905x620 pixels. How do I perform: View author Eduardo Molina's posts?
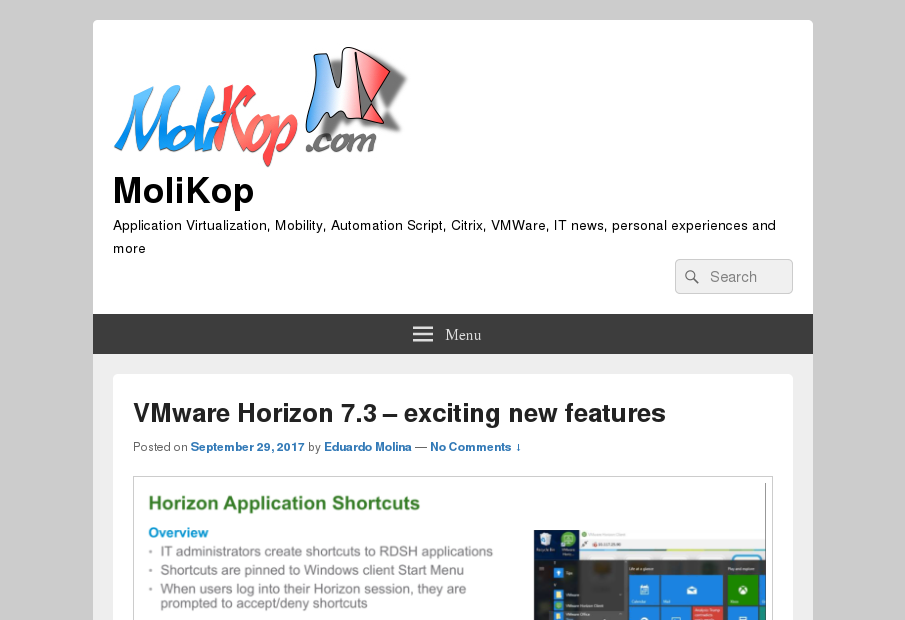[368, 447]
